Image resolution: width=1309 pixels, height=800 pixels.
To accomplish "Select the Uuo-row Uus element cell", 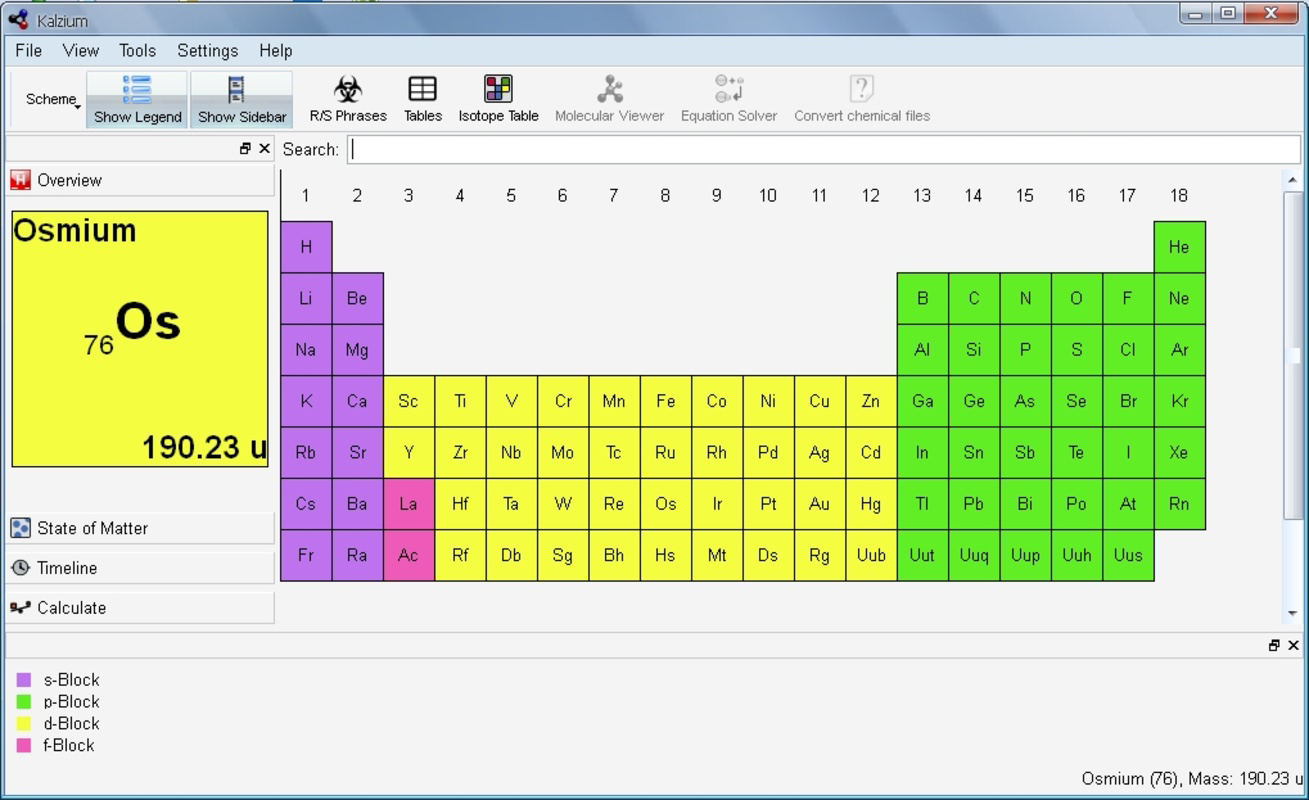I will [x=1128, y=555].
